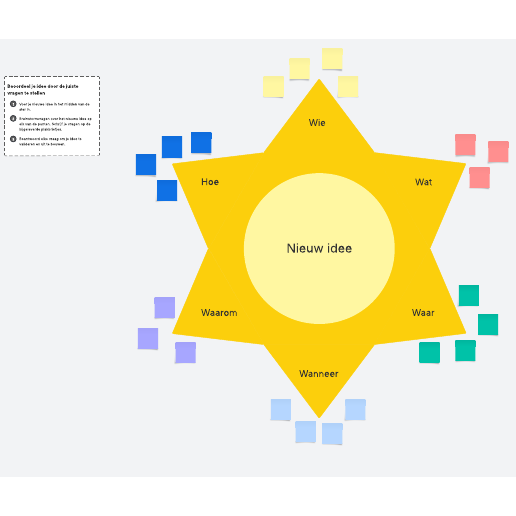Image resolution: width=516 pixels, height=516 pixels.
Task: Select the lowest pink sticky note
Action: tap(479, 178)
